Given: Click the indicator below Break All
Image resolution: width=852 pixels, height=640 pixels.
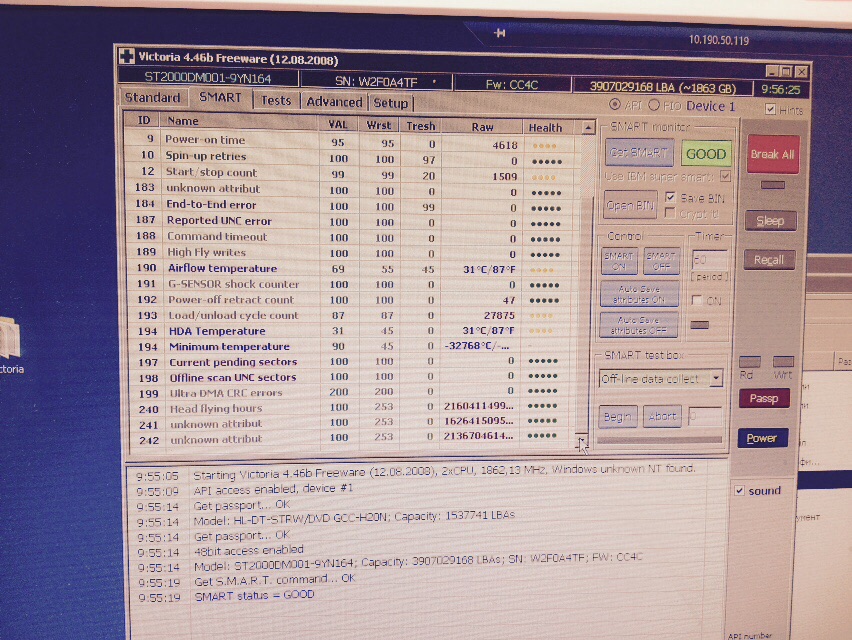Looking at the screenshot, I should click(773, 186).
